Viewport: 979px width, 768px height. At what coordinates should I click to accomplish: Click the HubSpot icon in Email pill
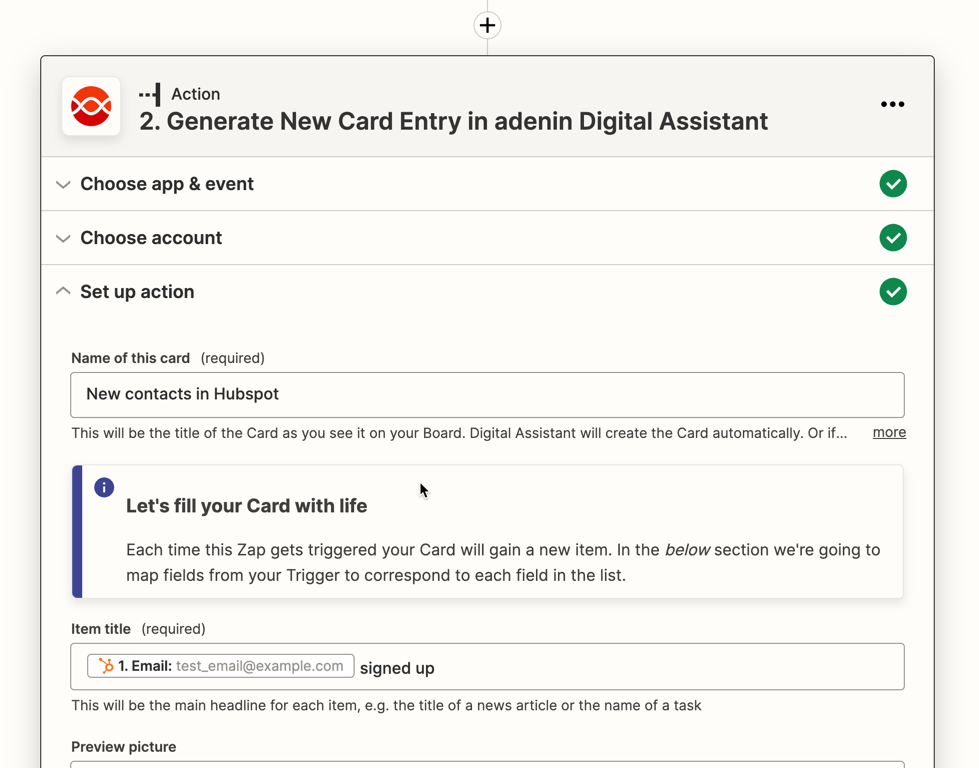[106, 666]
